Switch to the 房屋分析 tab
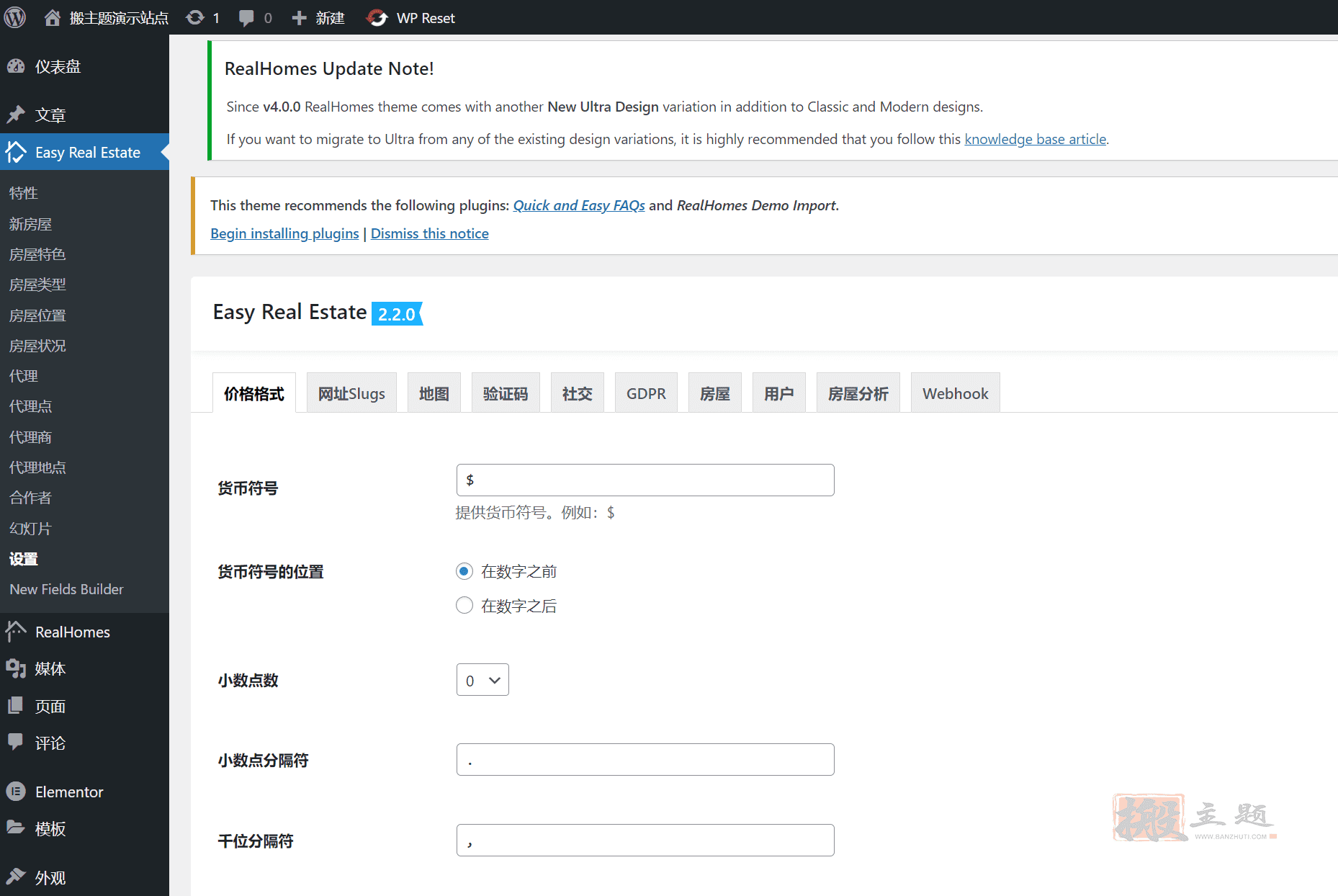Viewport: 1338px width, 896px height. (858, 393)
